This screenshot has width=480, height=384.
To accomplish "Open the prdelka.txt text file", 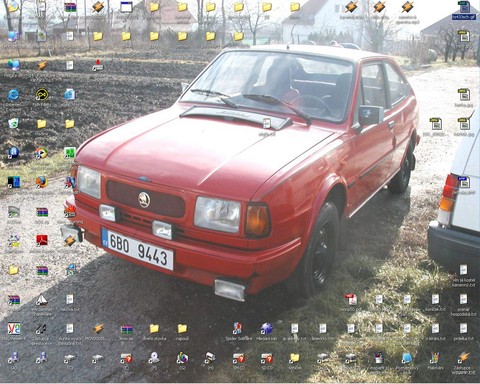I will point(463,329).
